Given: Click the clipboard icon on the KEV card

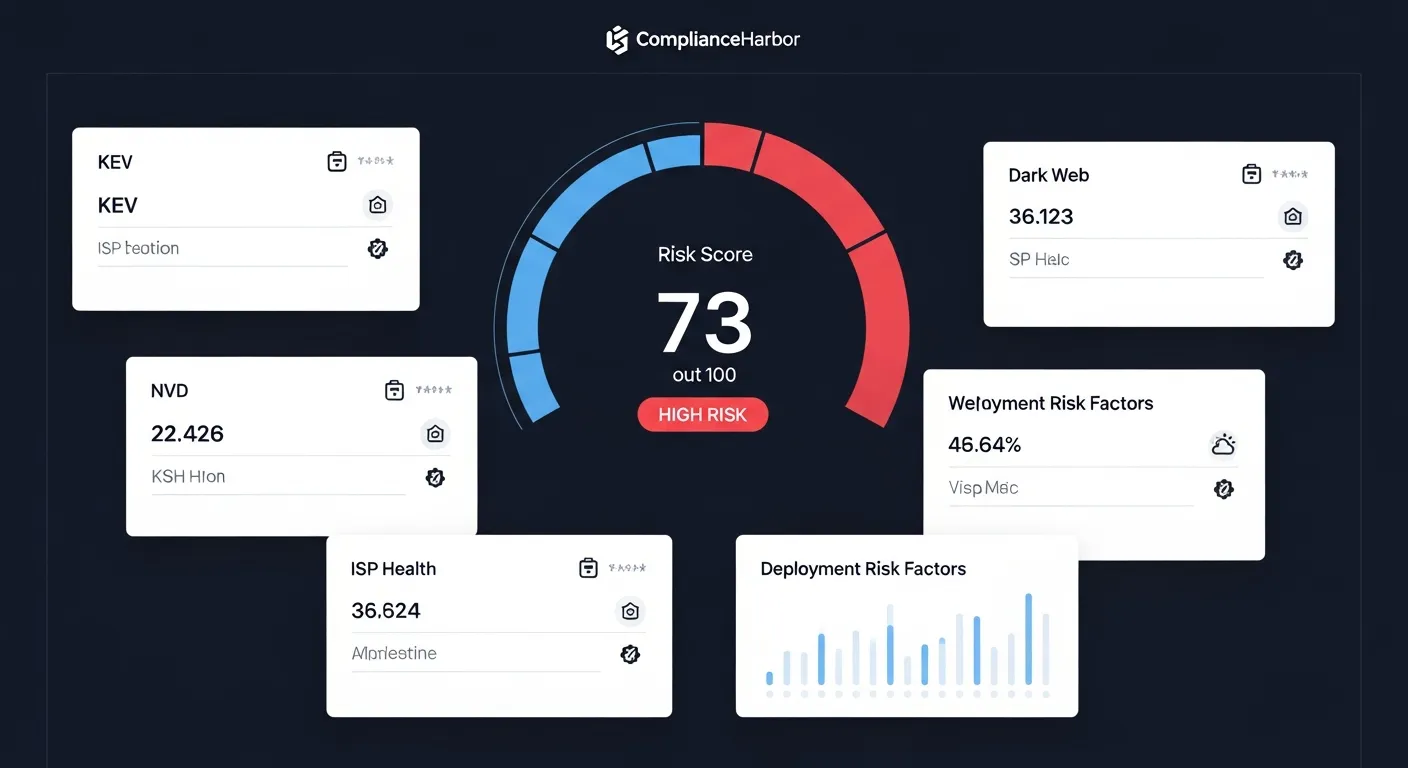Looking at the screenshot, I should coord(337,161).
